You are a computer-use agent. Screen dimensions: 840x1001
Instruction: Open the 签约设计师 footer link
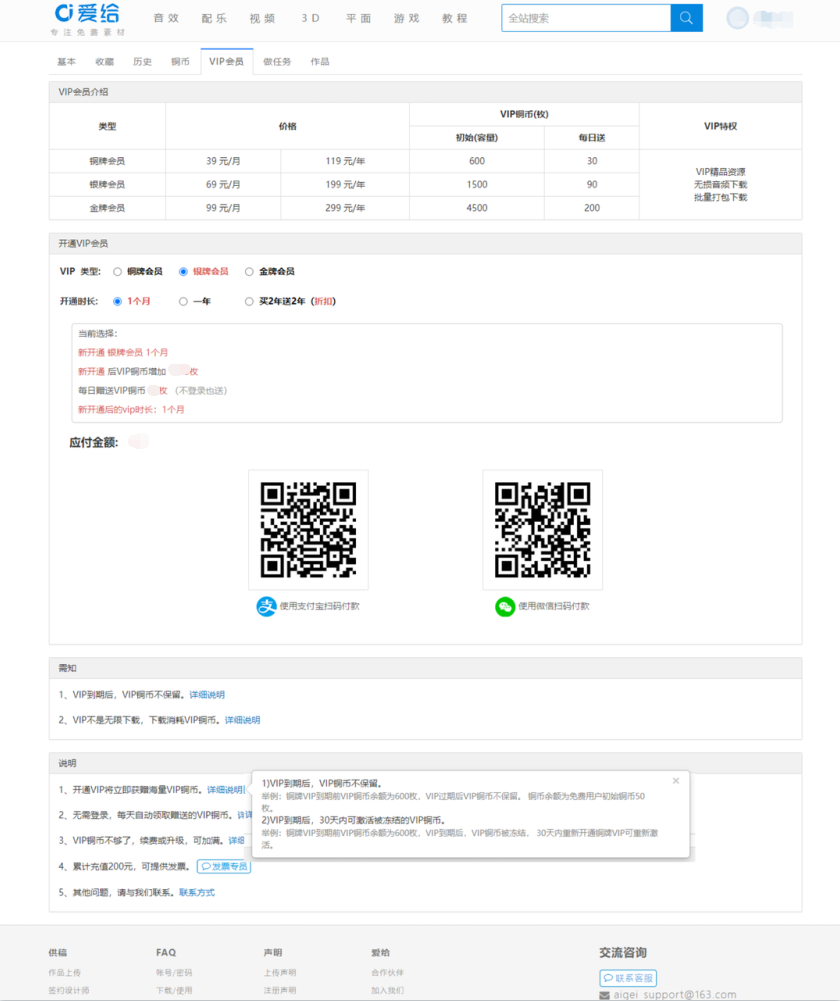[69, 990]
